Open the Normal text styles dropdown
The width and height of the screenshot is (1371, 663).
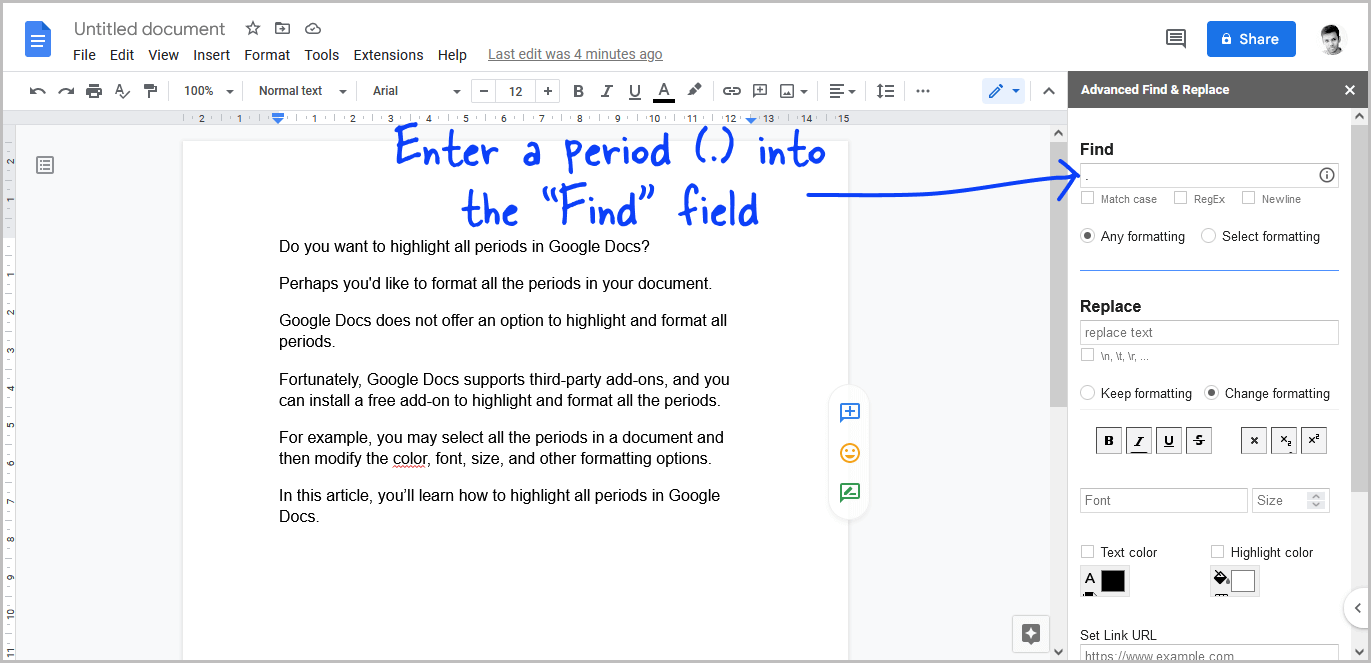tap(299, 90)
